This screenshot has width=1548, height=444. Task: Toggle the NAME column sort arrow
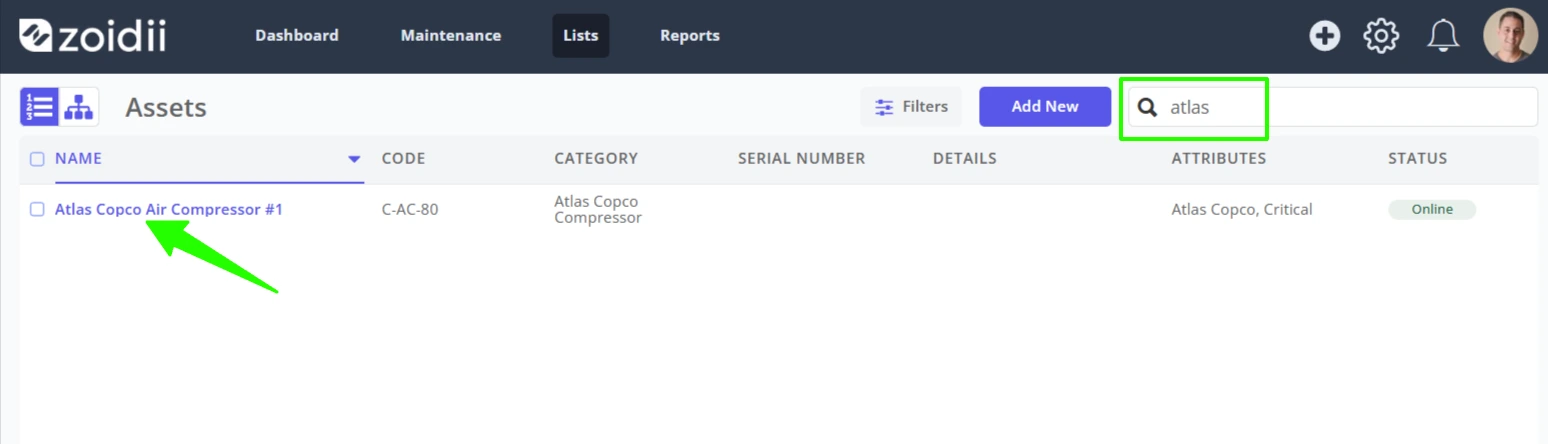[x=353, y=159]
